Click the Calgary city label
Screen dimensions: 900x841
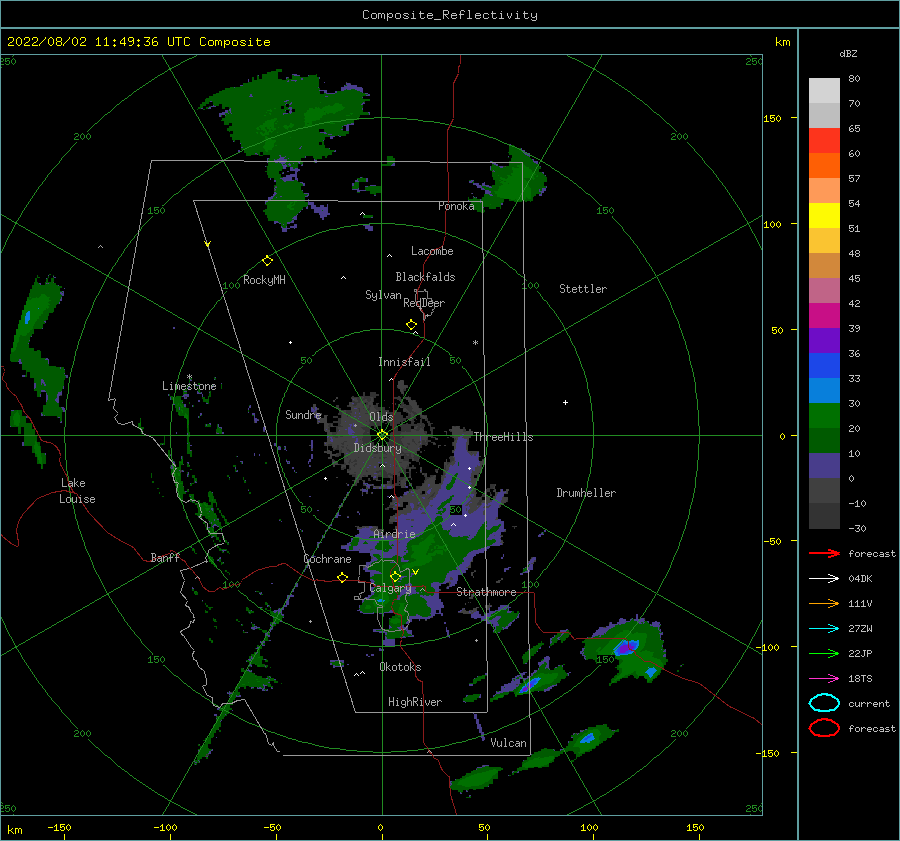[x=390, y=588]
